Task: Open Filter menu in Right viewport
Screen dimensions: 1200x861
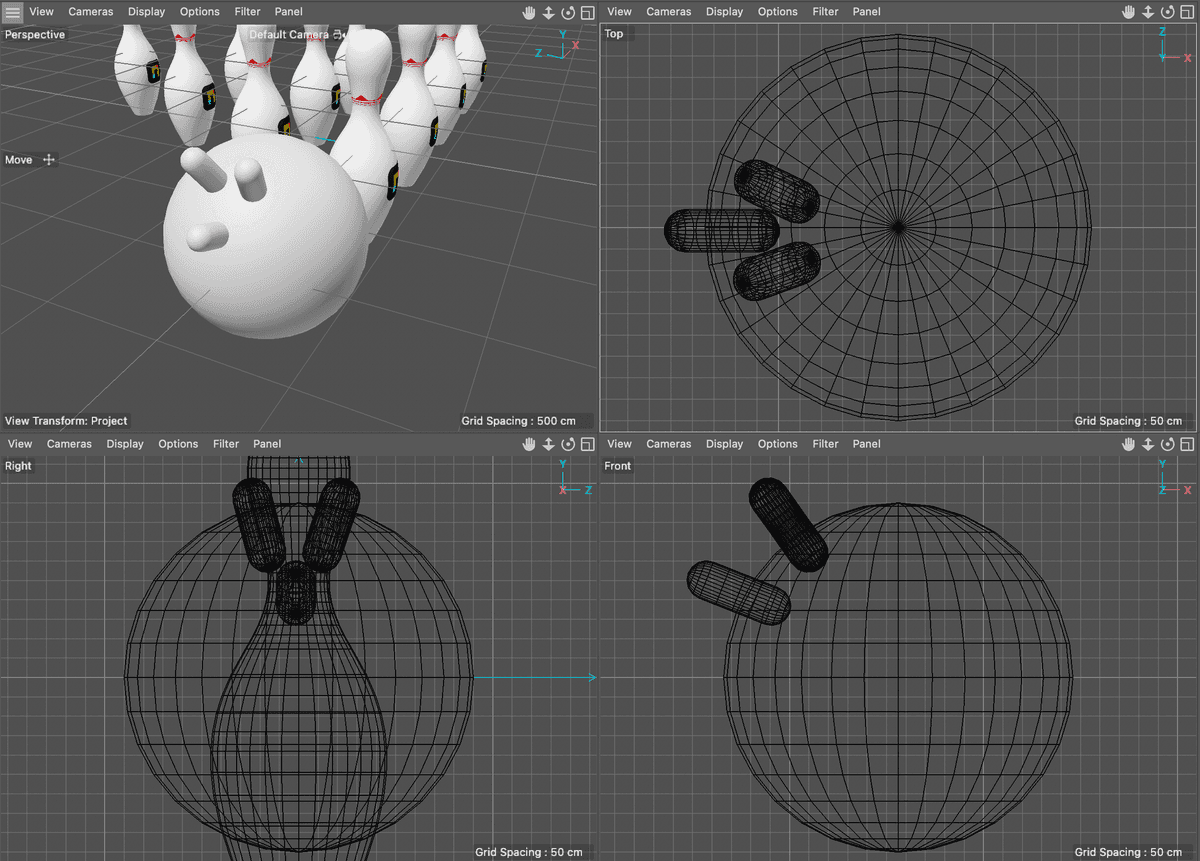Action: 226,444
